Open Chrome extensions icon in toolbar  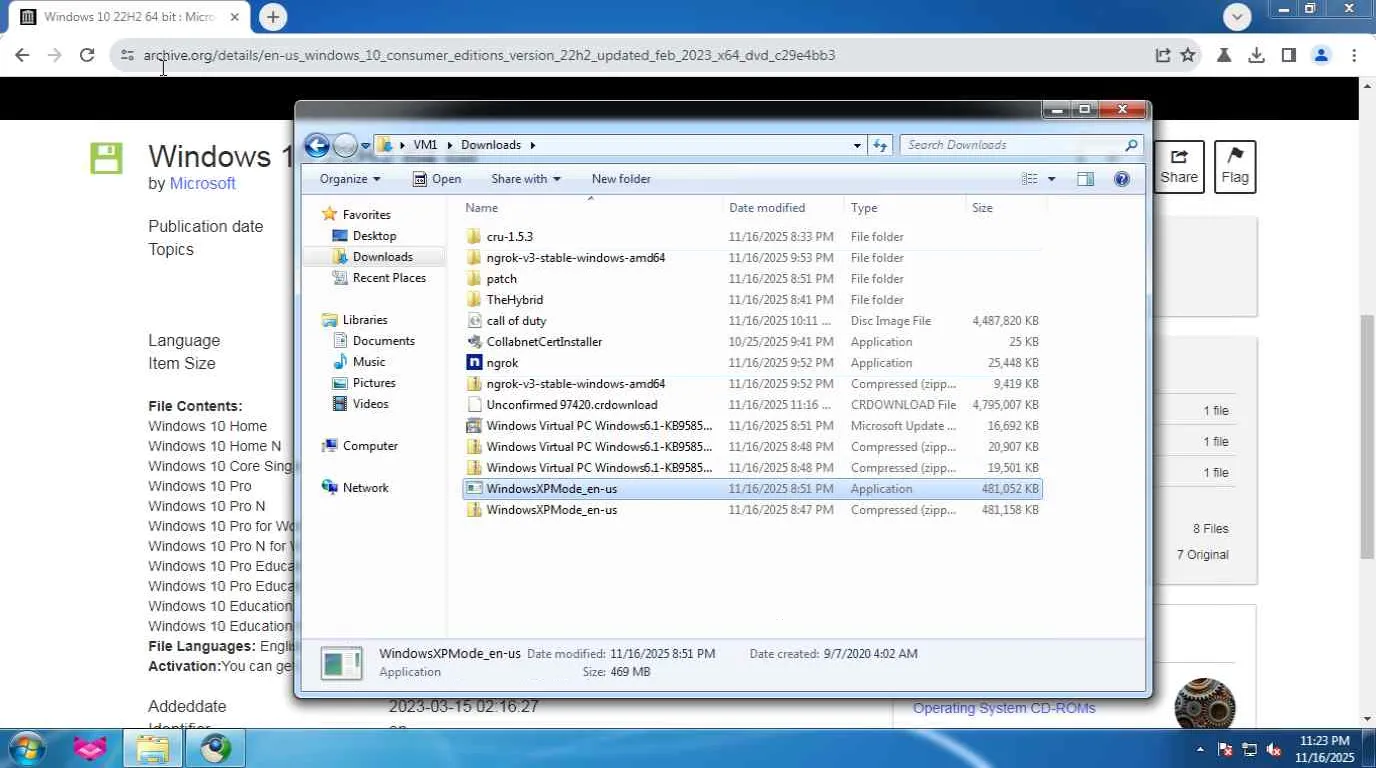coord(1223,55)
